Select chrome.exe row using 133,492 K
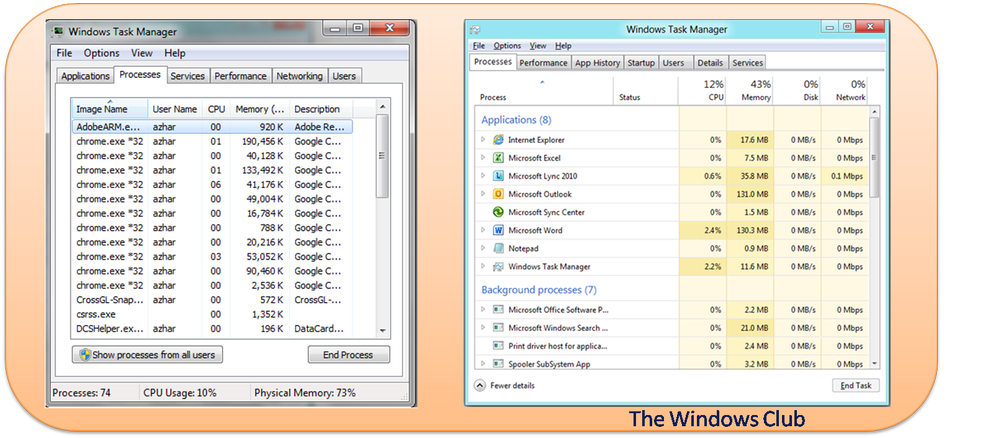This screenshot has height=438, width=1000. (212, 170)
